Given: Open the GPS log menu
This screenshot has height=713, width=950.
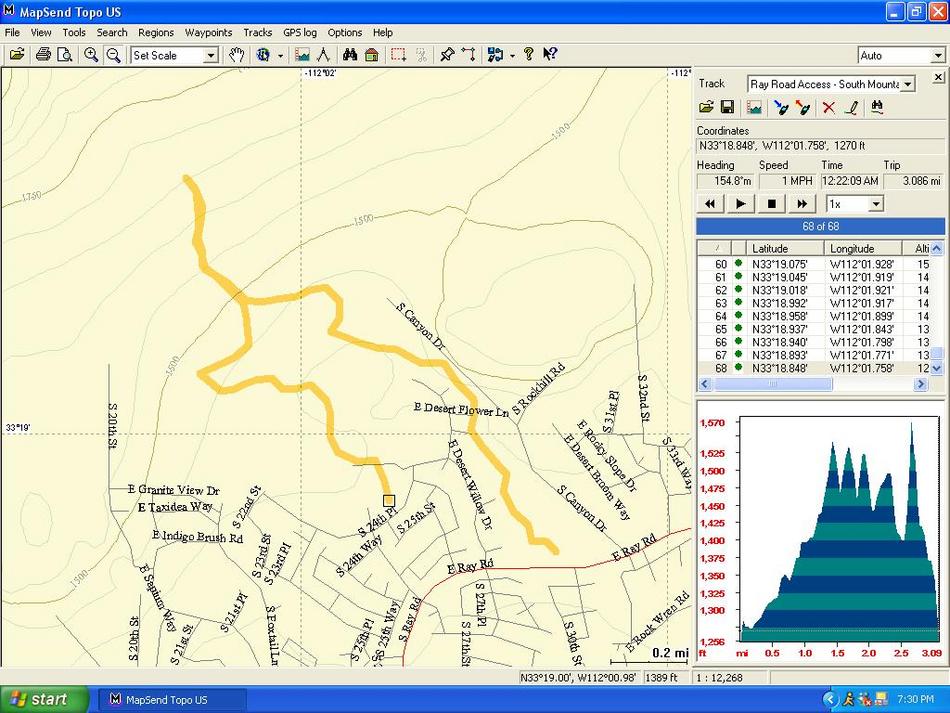Looking at the screenshot, I should click(300, 33).
